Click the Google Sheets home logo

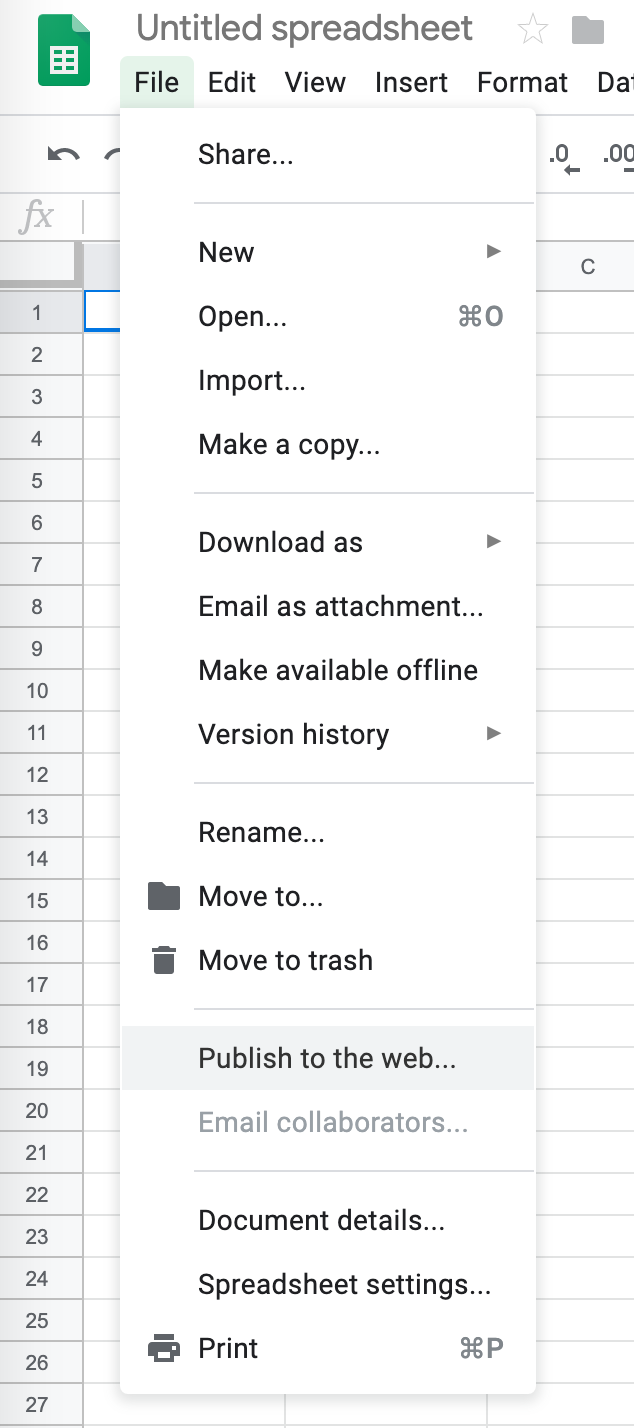(x=64, y=51)
